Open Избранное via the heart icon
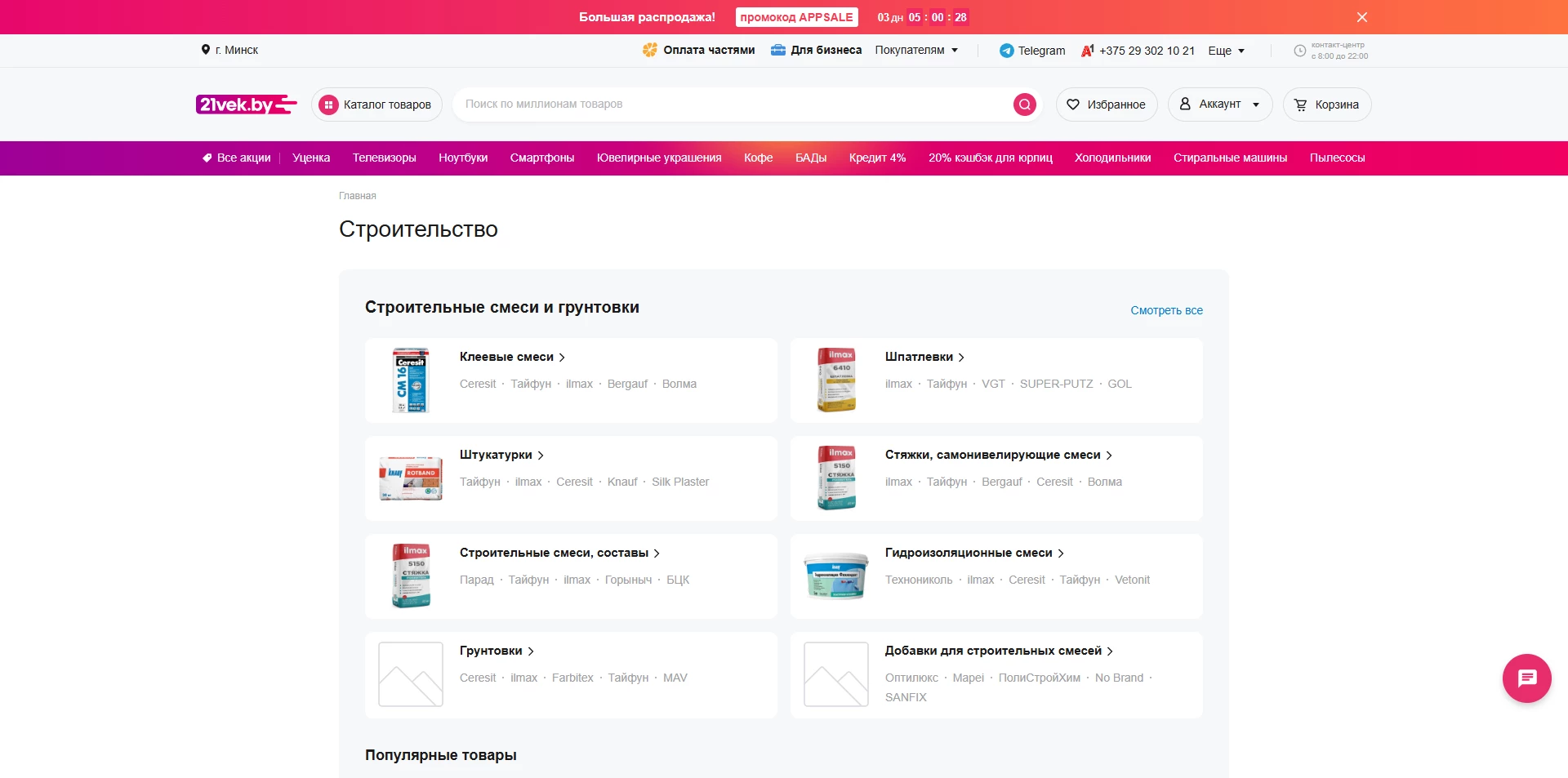 click(1072, 104)
